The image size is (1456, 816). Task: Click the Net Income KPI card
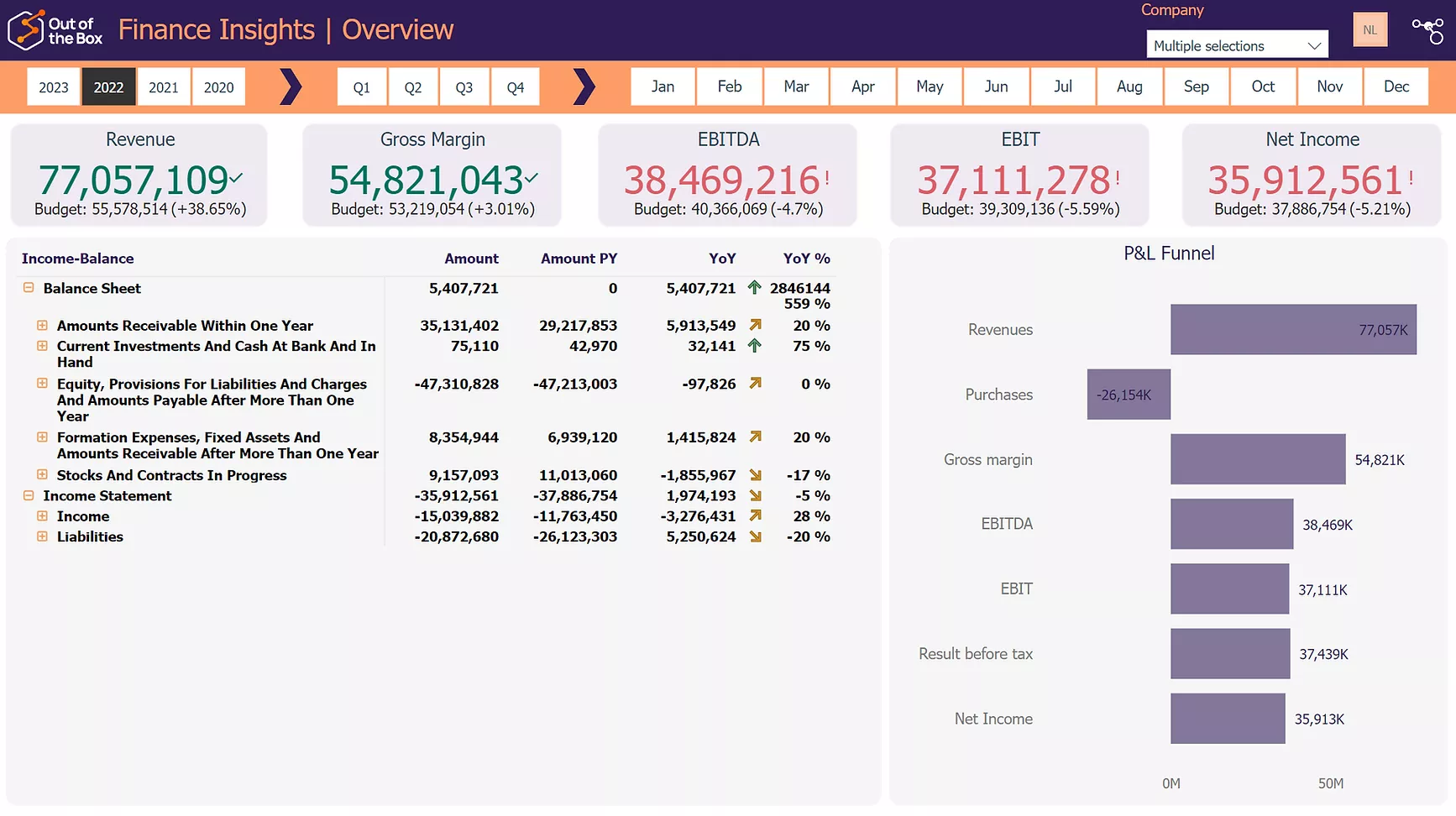(1312, 175)
